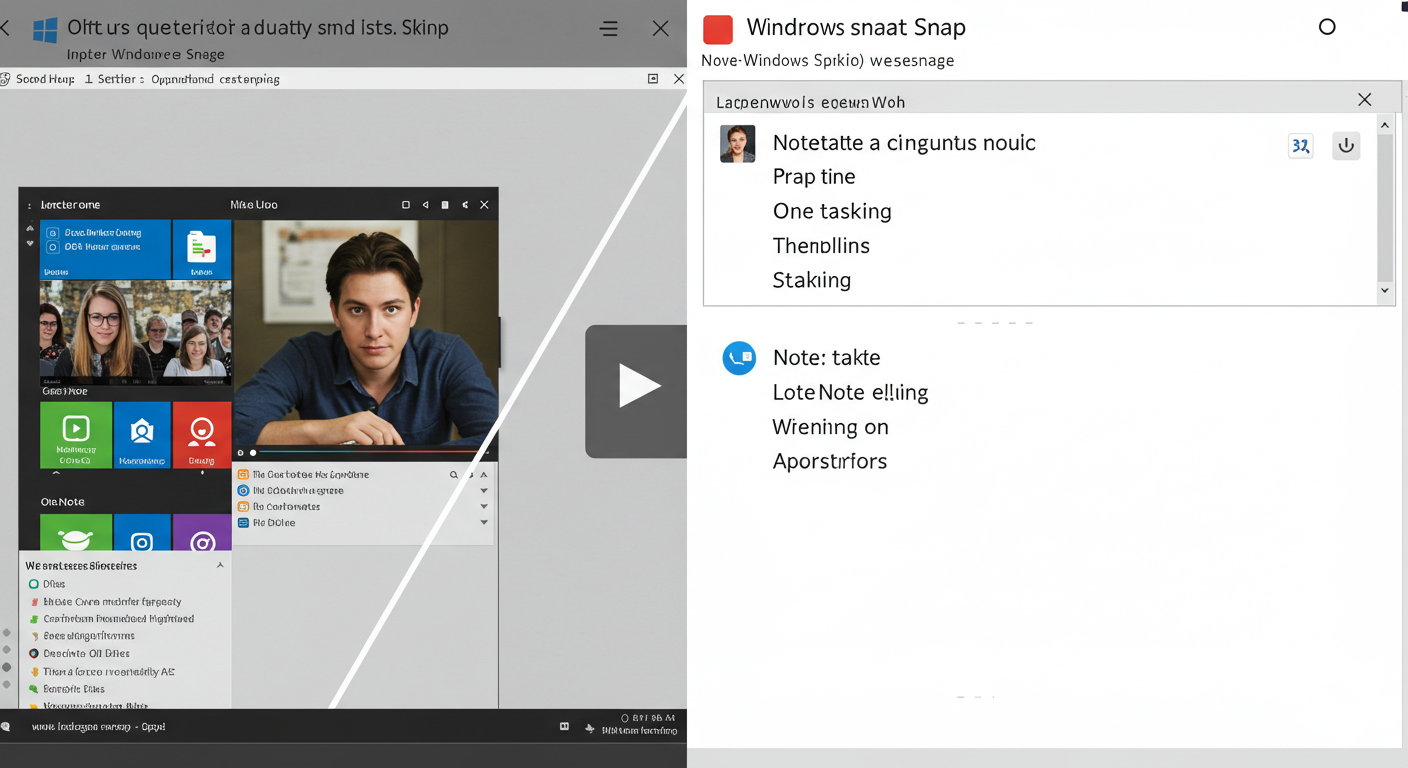
Task: Toggle the red 'Describe Oil Dites' checkbox
Action: pyautogui.click(x=32, y=654)
